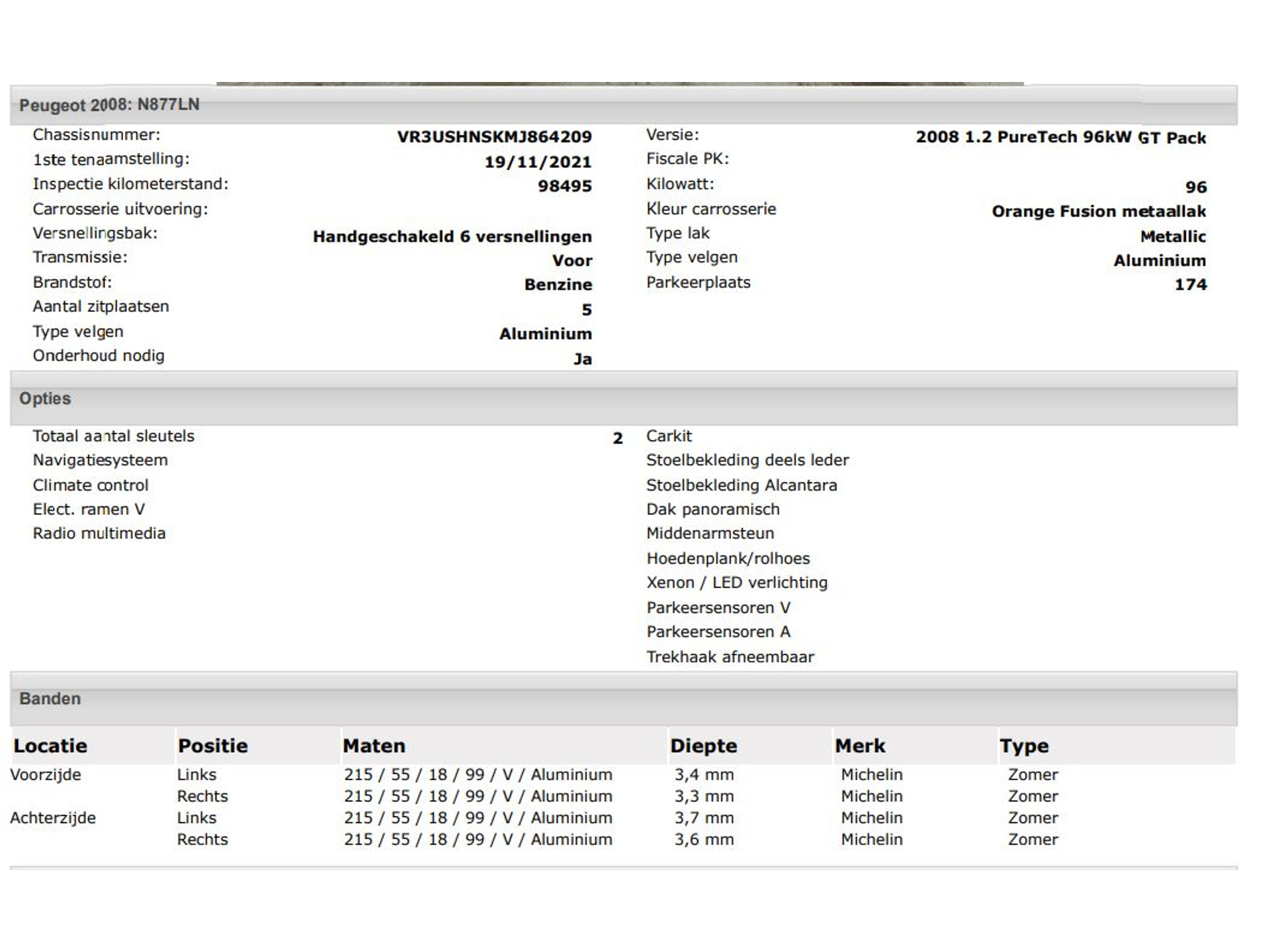This screenshot has height=952, width=1270.
Task: Click the Handgeschakeld 6 versnellingen value
Action: tap(452, 237)
